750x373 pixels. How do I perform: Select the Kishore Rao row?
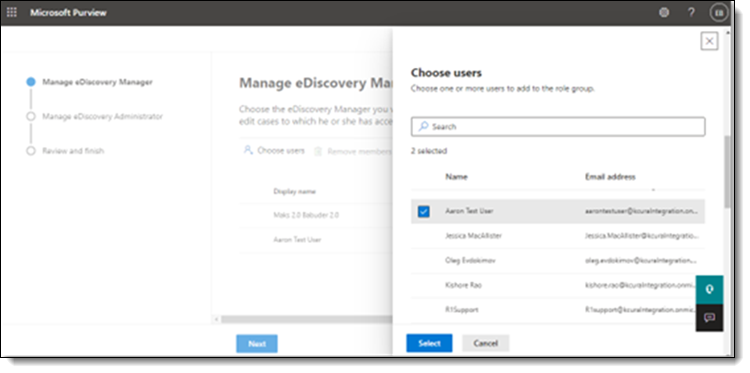(x=558, y=285)
